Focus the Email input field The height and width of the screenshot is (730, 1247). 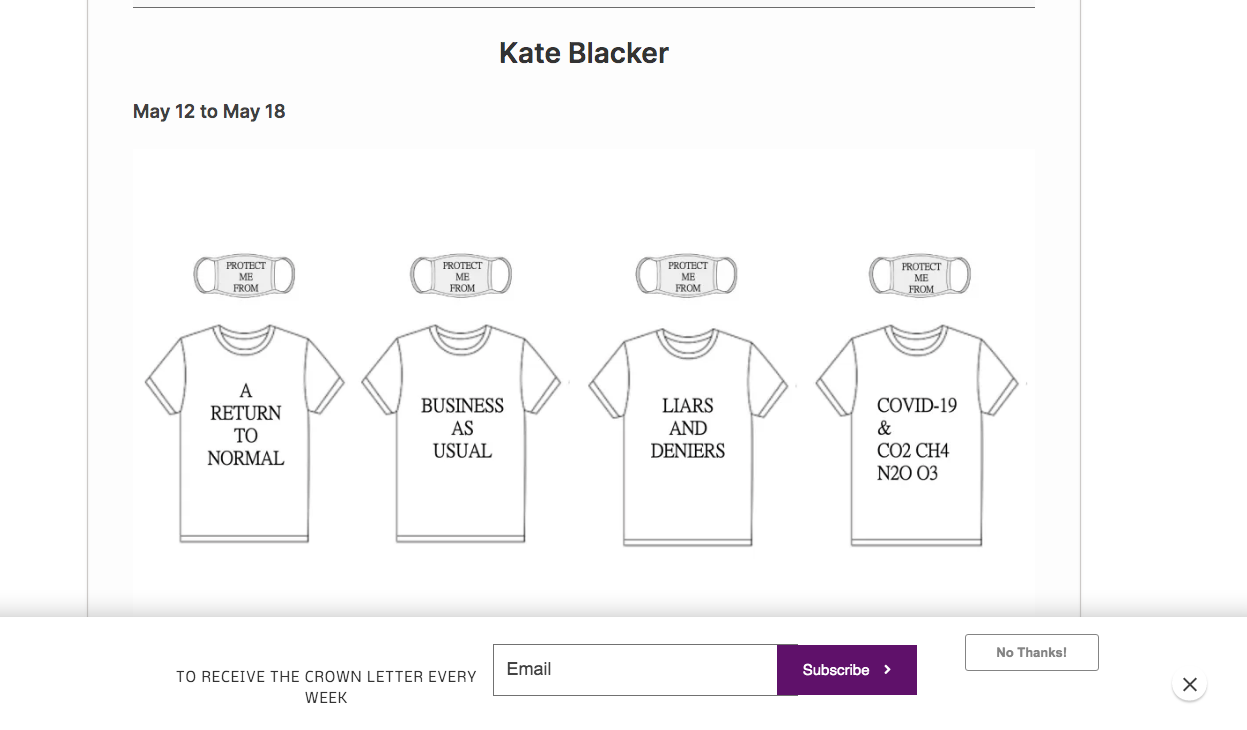click(x=635, y=670)
